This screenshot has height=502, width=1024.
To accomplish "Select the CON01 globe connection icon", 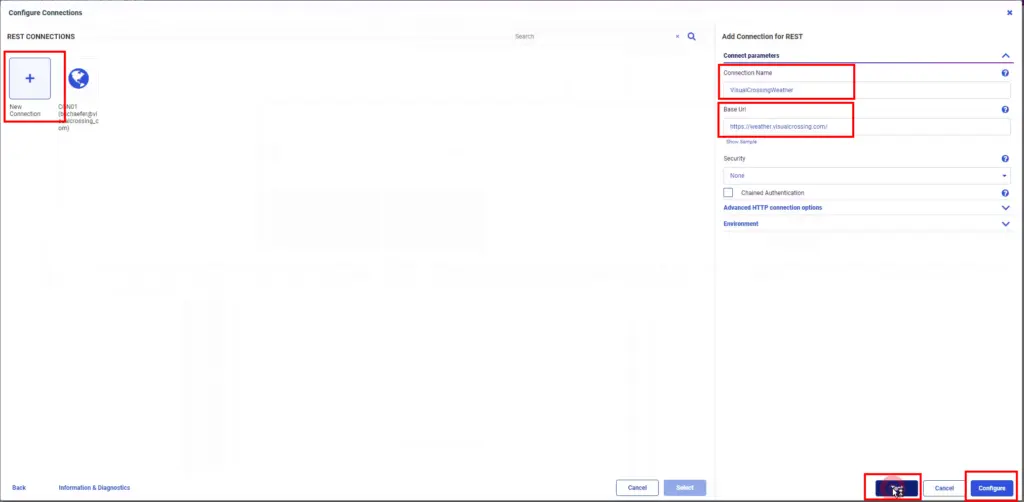I will coord(78,79).
